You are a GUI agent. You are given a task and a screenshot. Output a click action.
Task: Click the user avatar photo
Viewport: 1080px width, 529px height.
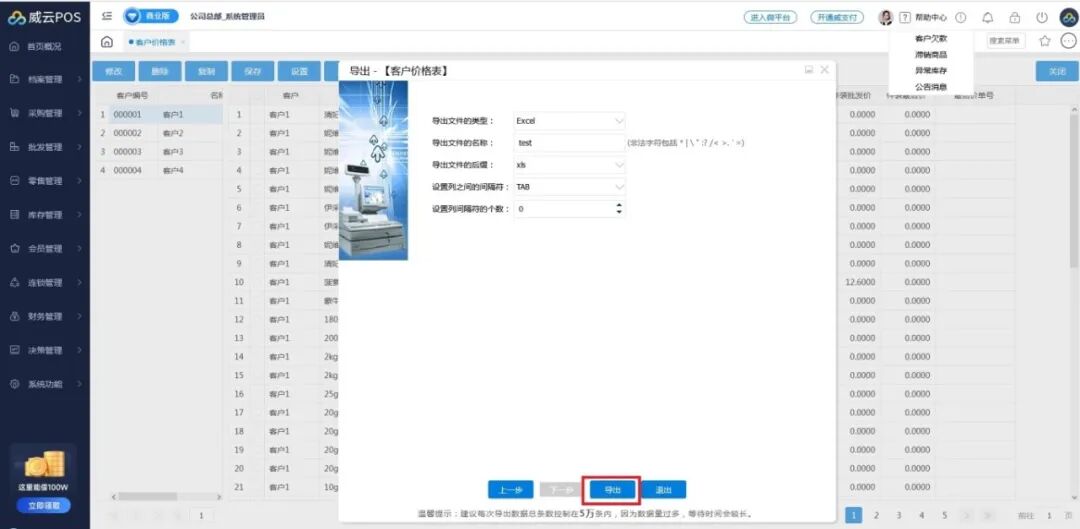885,17
